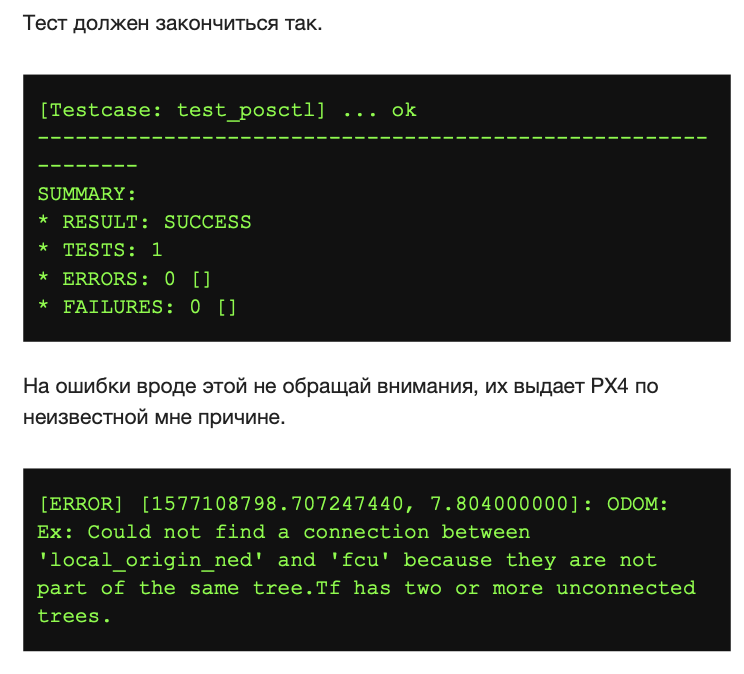Click the word 'ok' in the testcase line
The image size is (744, 674).
(x=404, y=110)
